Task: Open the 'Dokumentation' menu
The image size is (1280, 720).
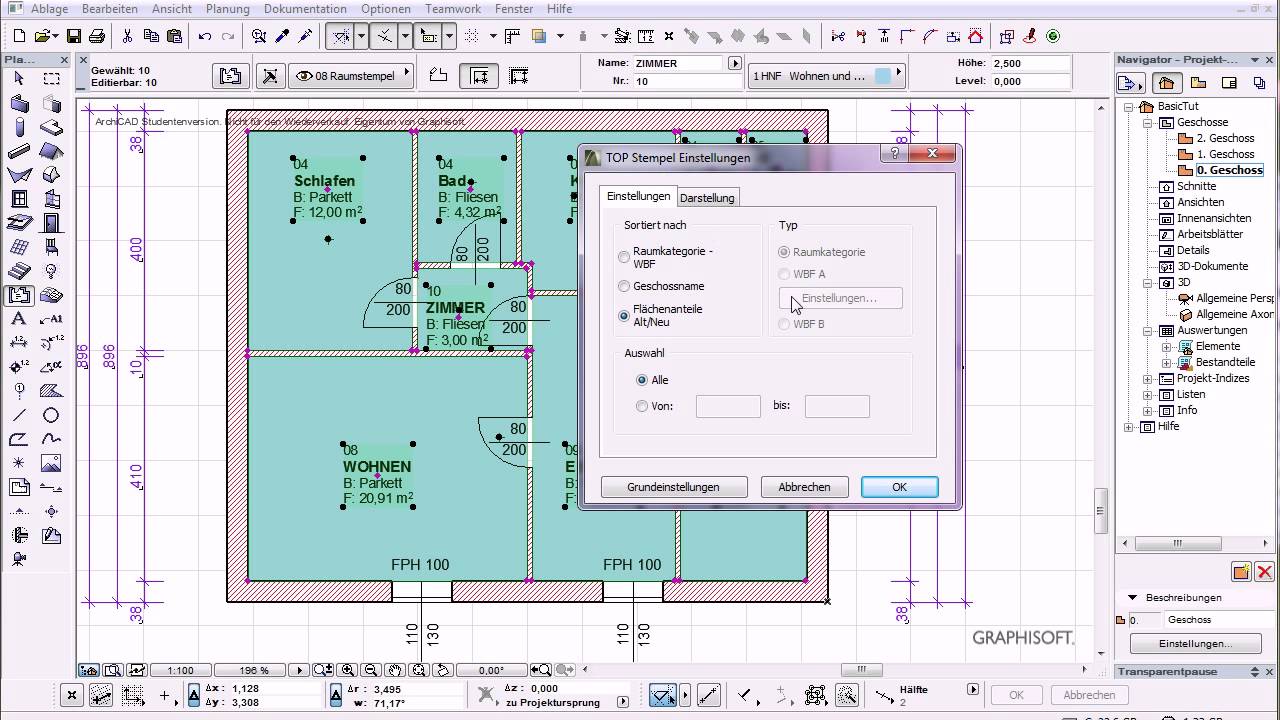Action: tap(305, 9)
